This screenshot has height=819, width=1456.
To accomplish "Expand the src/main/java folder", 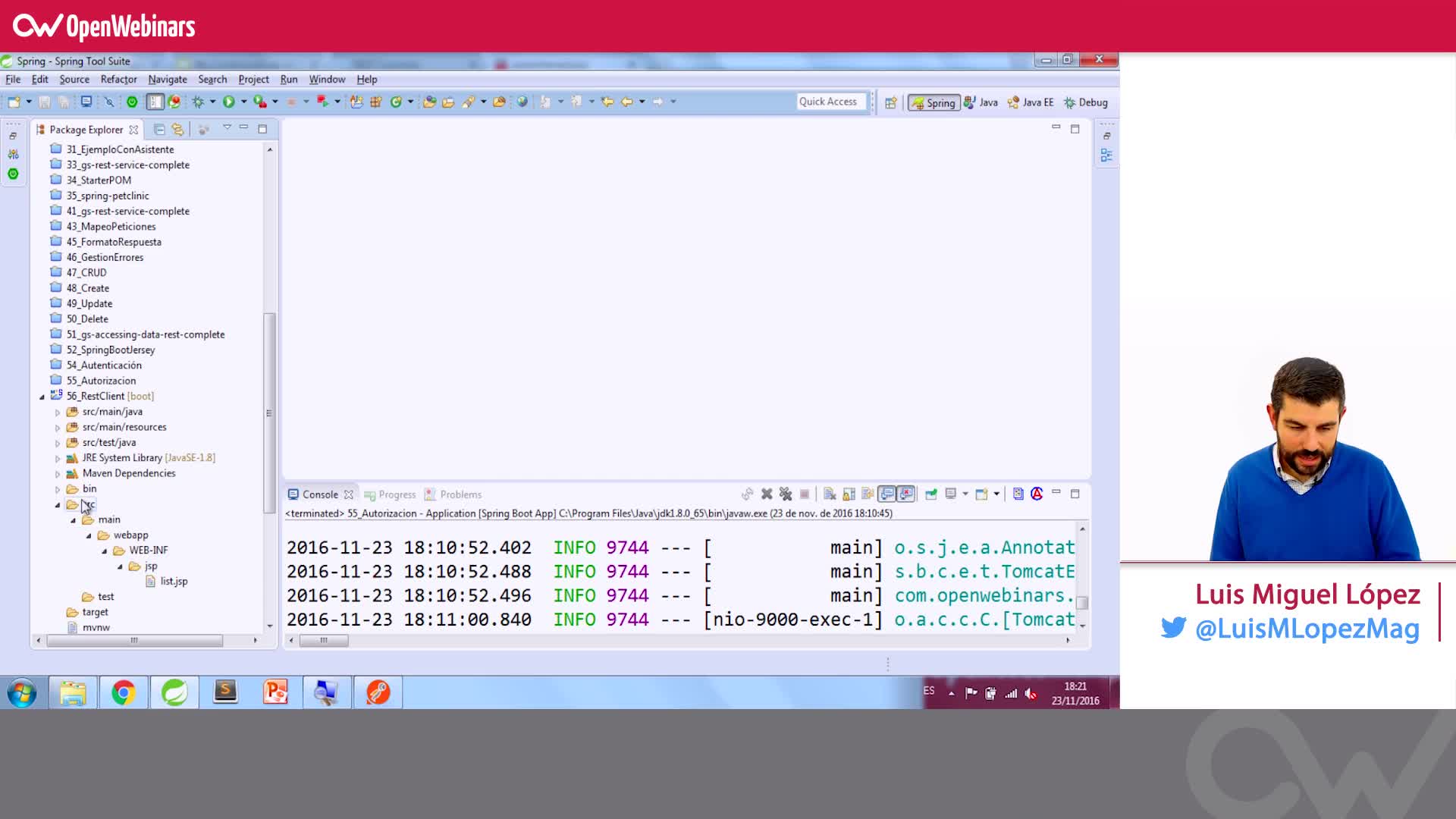I will (58, 412).
